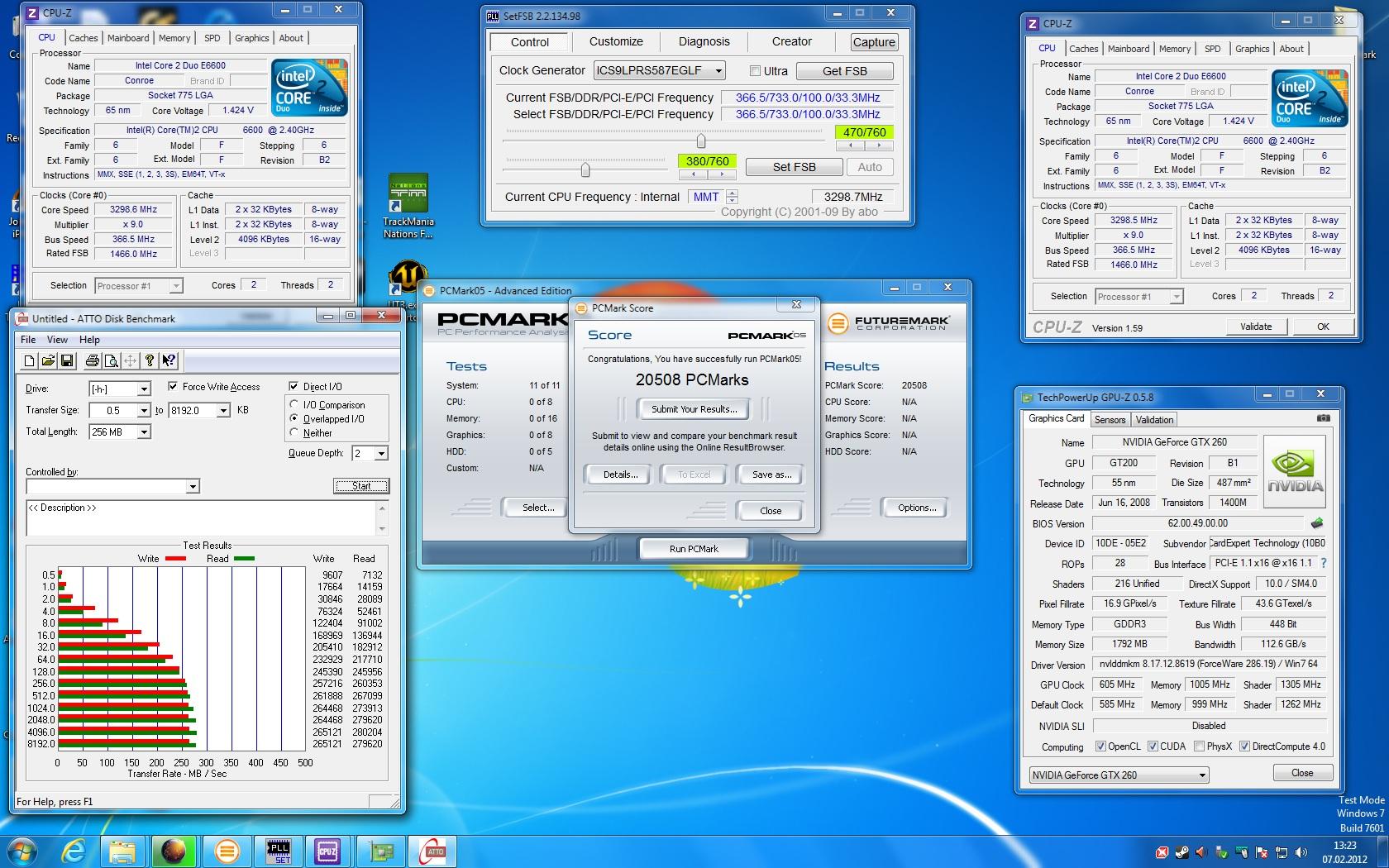Click the lower 380/760 FSB slider thumb
This screenshot has height=868, width=1389.
point(585,169)
